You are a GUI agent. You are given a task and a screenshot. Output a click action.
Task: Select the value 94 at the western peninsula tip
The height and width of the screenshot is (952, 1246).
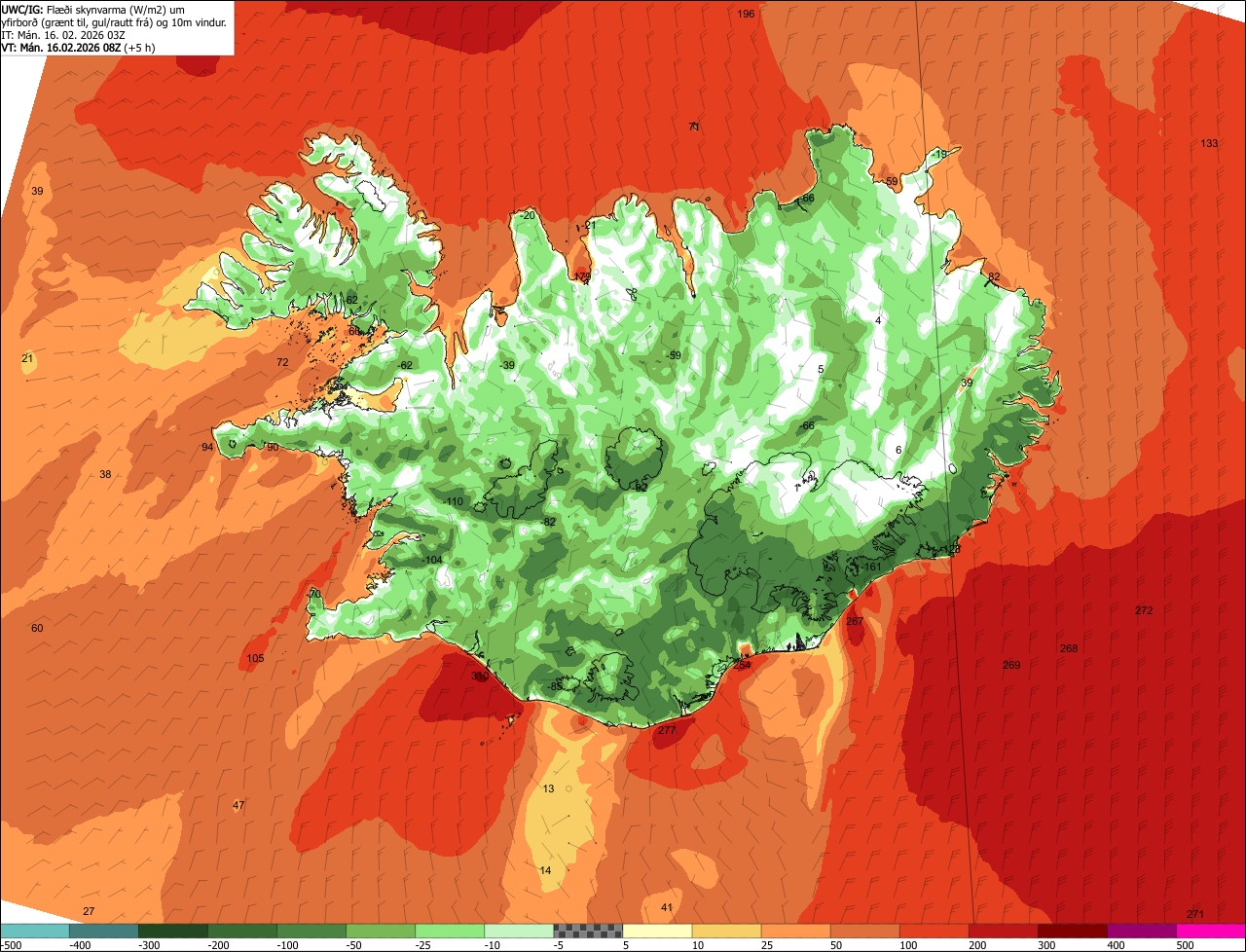click(x=207, y=447)
